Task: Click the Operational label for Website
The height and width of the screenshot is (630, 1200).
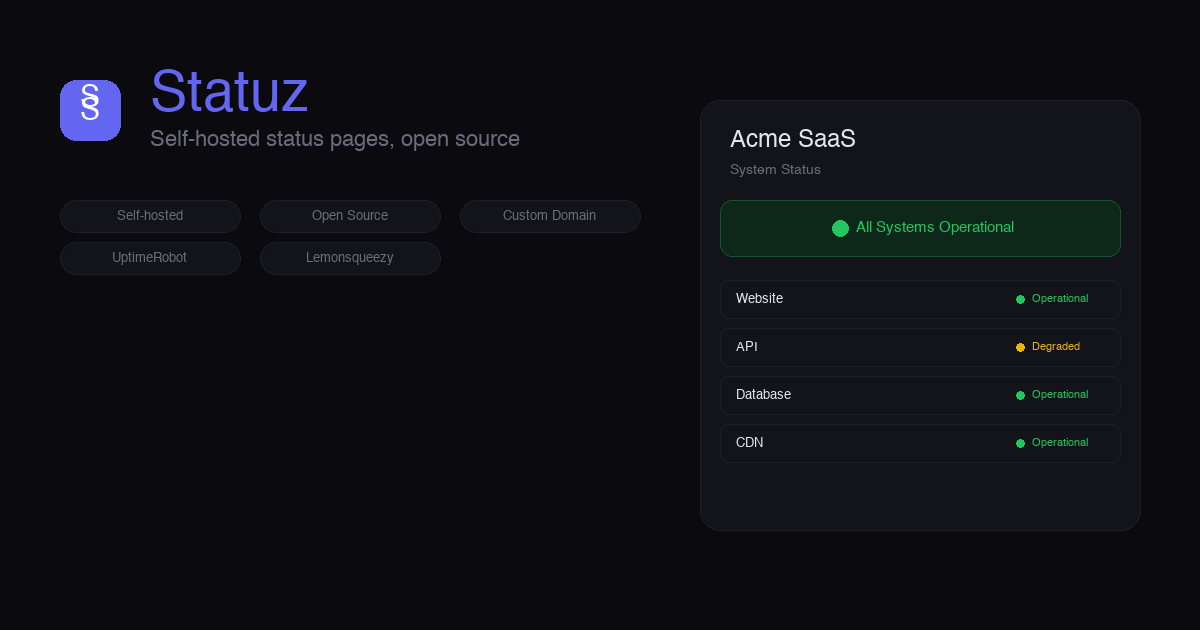Action: 1060,299
